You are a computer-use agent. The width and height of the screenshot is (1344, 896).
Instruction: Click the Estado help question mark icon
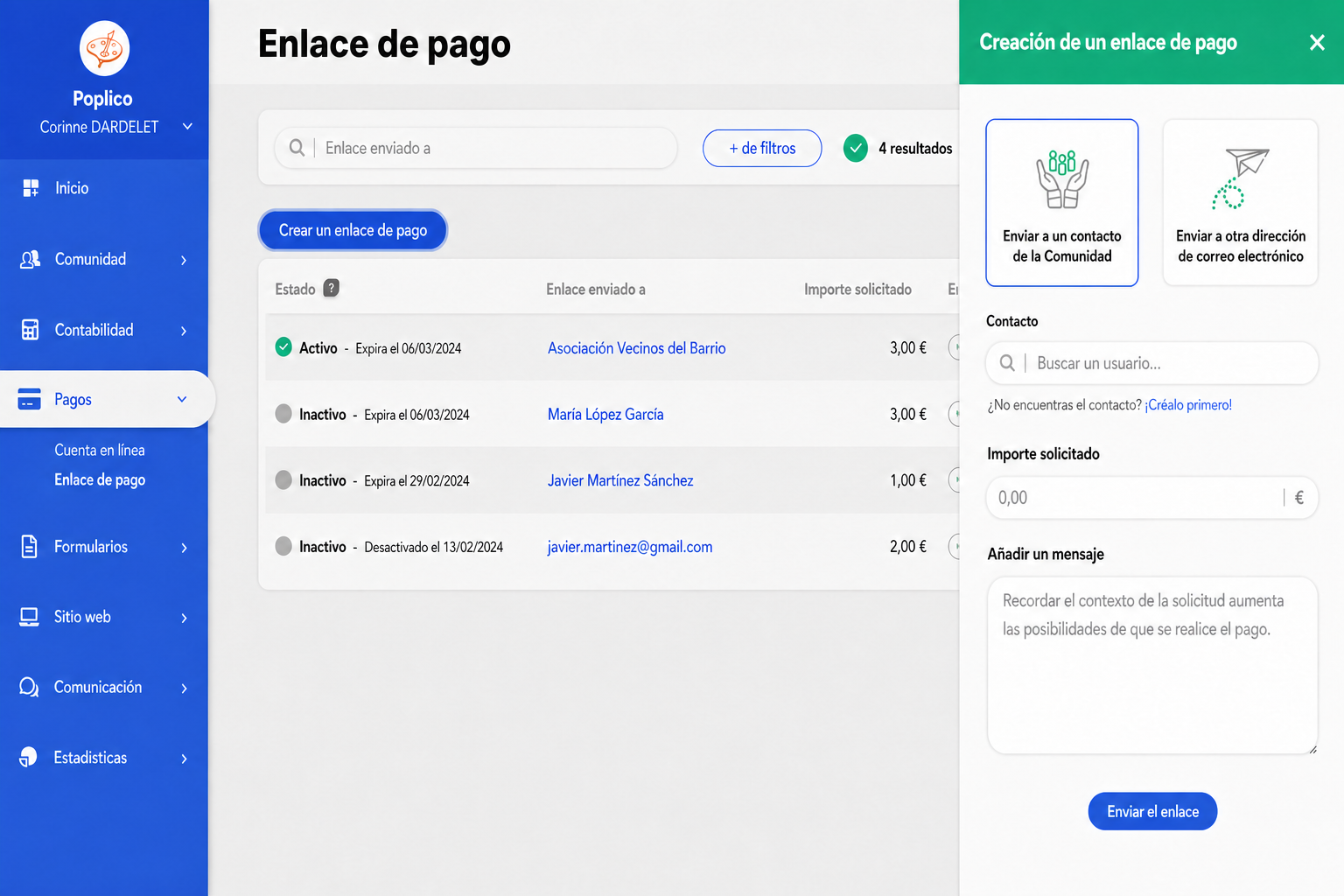[x=331, y=288]
